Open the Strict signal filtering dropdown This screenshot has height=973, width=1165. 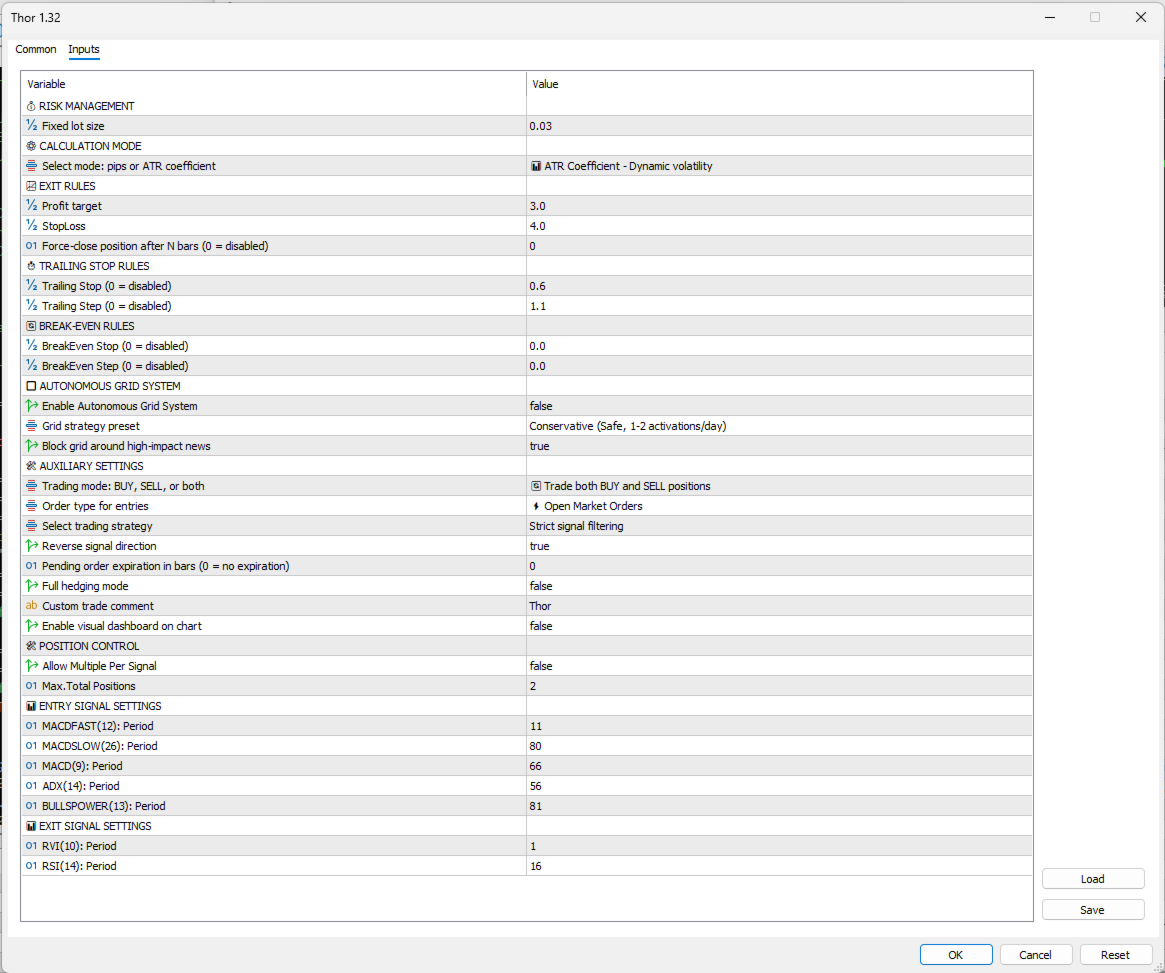[779, 526]
